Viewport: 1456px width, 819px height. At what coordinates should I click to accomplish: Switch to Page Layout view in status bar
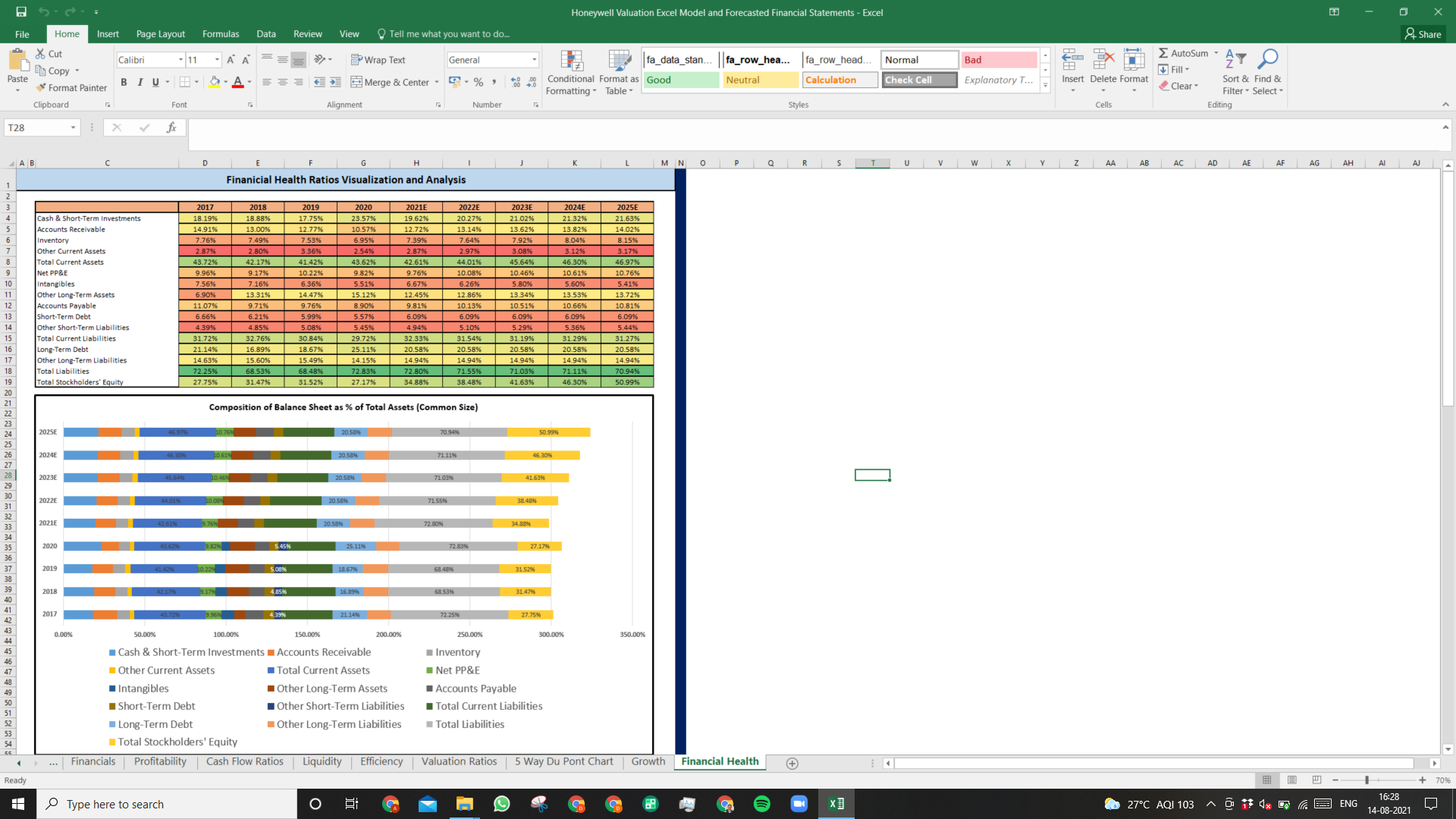(x=1291, y=780)
